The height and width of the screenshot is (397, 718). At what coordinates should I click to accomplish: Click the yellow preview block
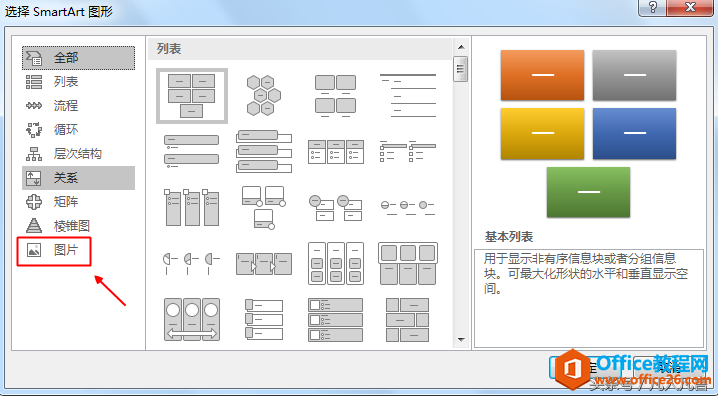point(542,134)
